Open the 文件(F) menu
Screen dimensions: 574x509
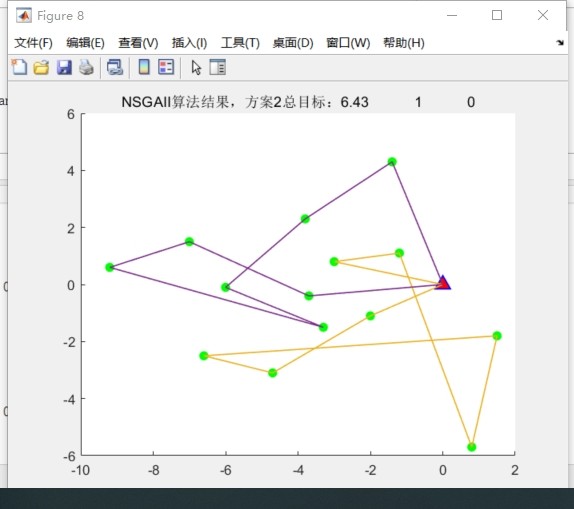tap(33, 43)
